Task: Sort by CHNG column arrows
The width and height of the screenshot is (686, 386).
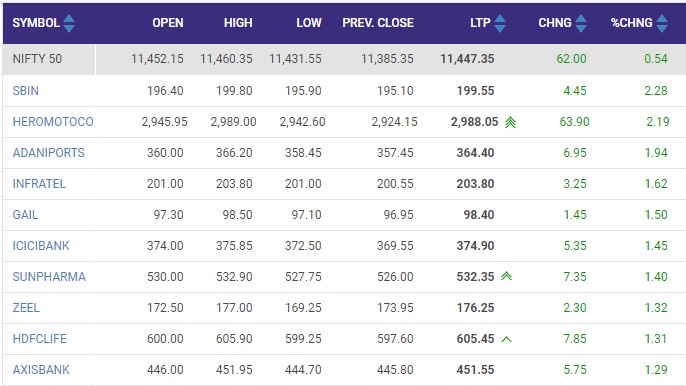Action: (x=581, y=23)
